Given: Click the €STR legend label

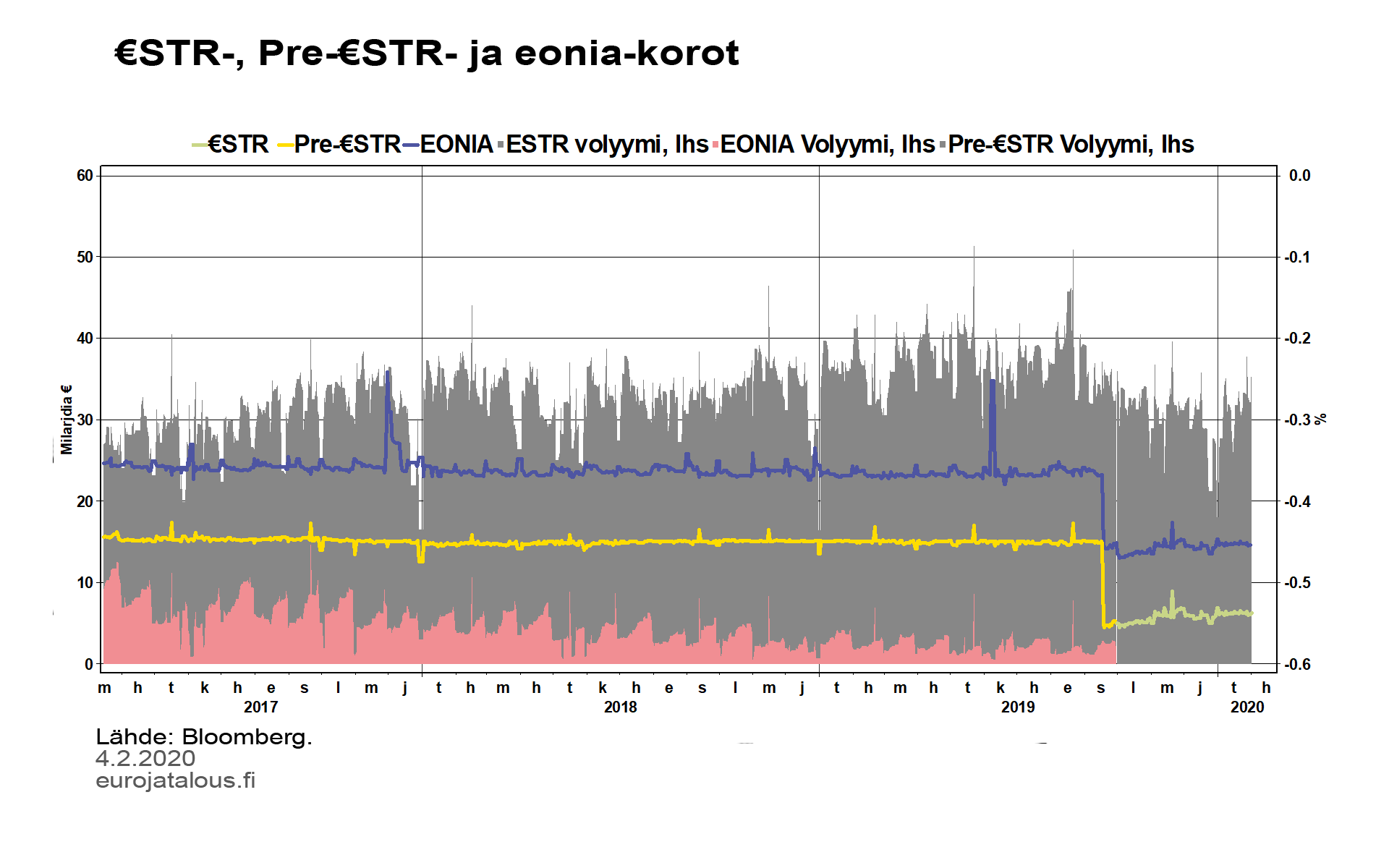Looking at the screenshot, I should tap(239, 144).
